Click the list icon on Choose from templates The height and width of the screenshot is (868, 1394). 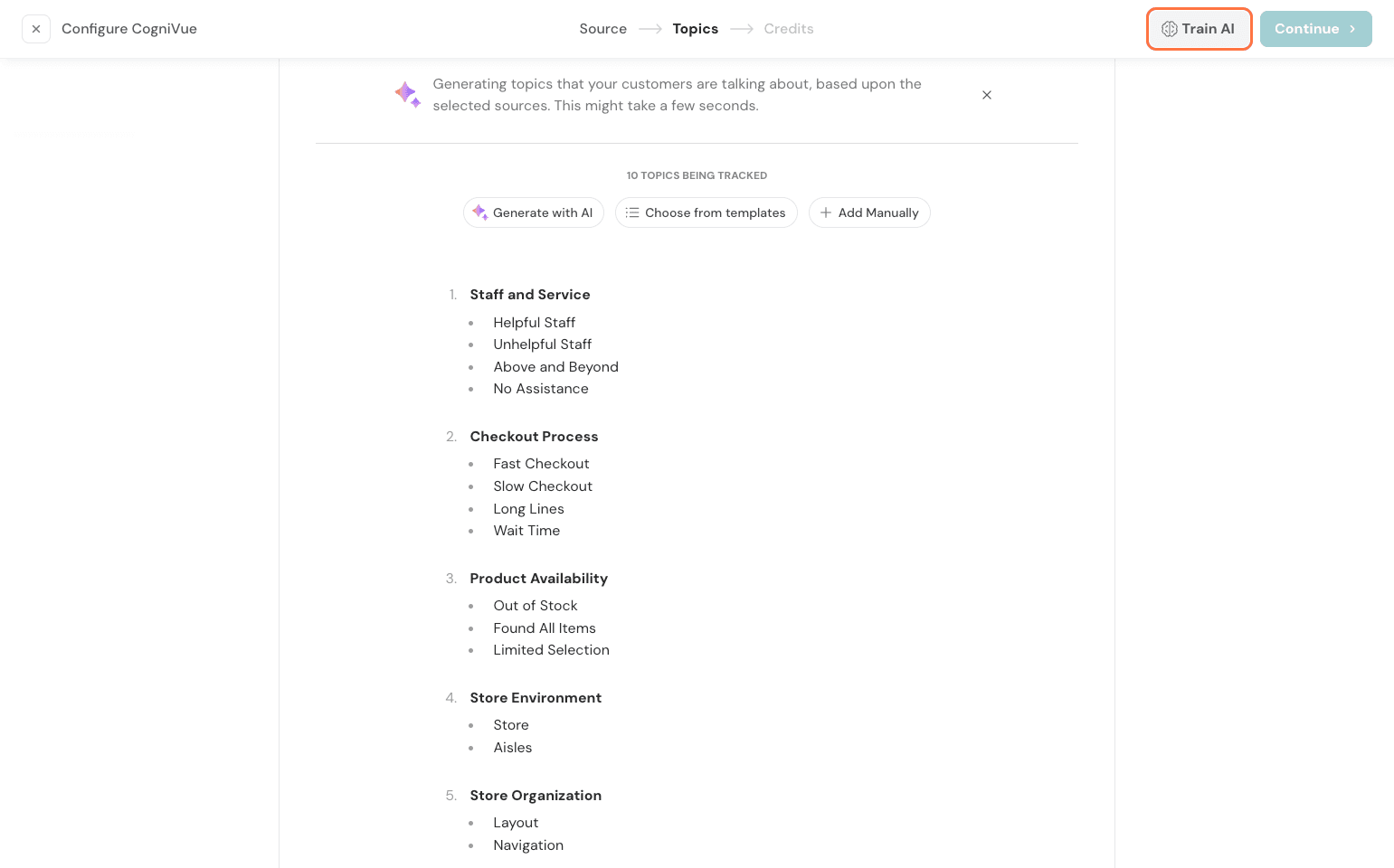[632, 212]
